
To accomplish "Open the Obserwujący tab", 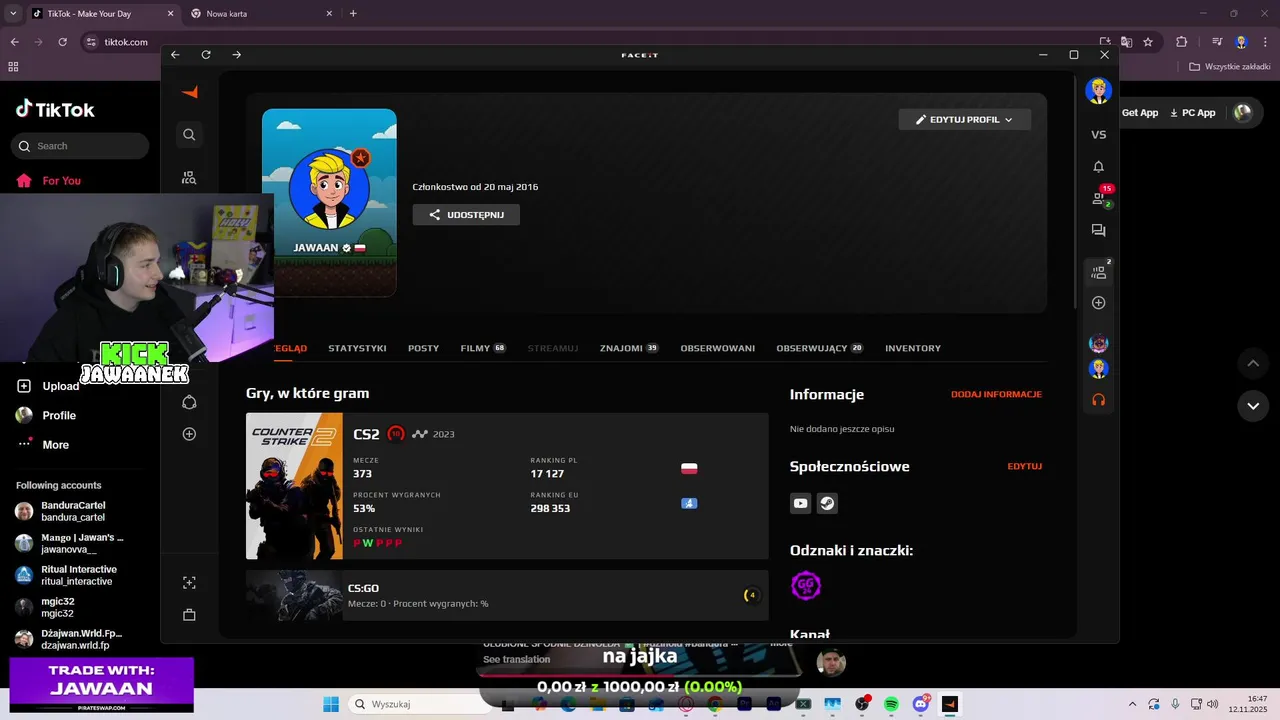I will (x=819, y=348).
